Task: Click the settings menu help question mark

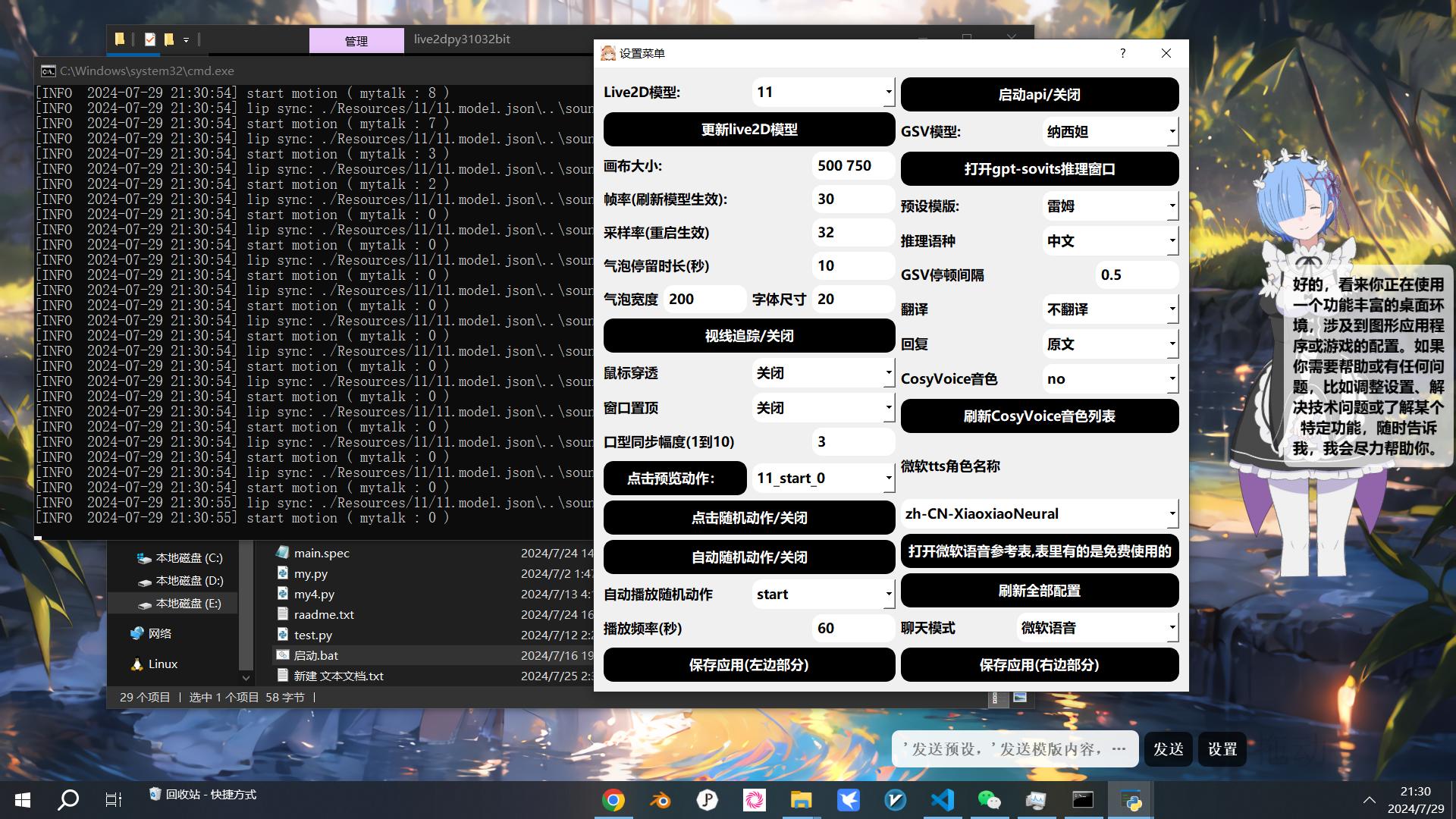Action: click(1122, 53)
